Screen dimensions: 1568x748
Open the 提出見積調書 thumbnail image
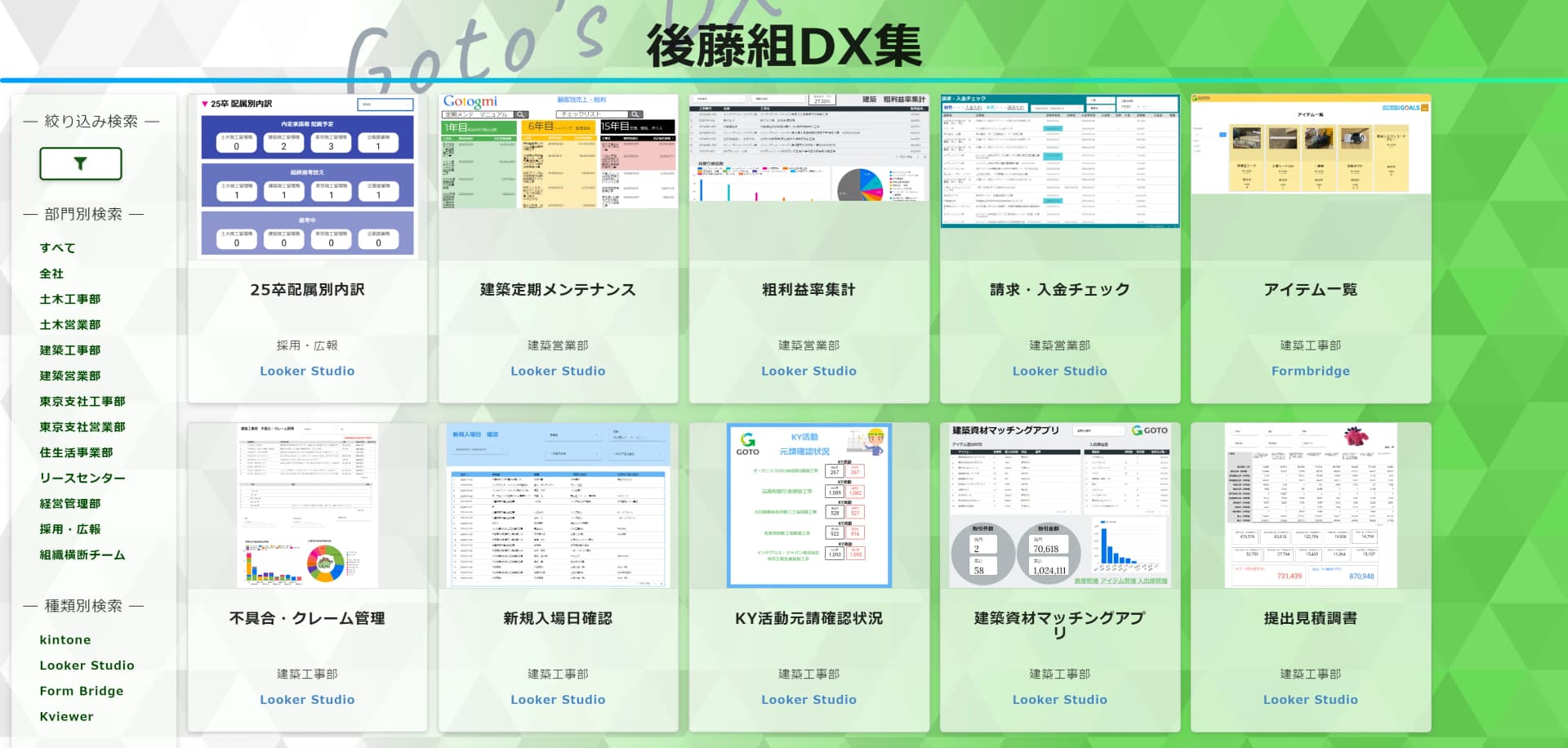1310,505
